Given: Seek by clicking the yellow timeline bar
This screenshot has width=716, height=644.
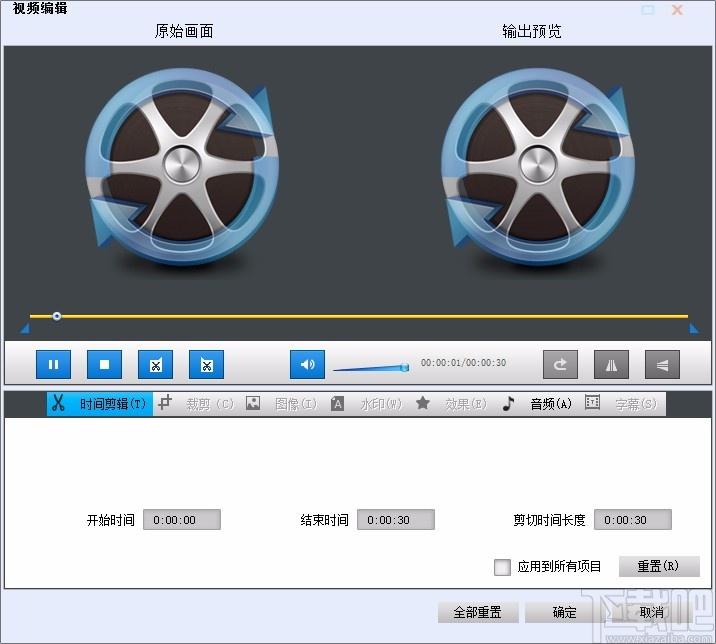Looking at the screenshot, I should point(359,316).
